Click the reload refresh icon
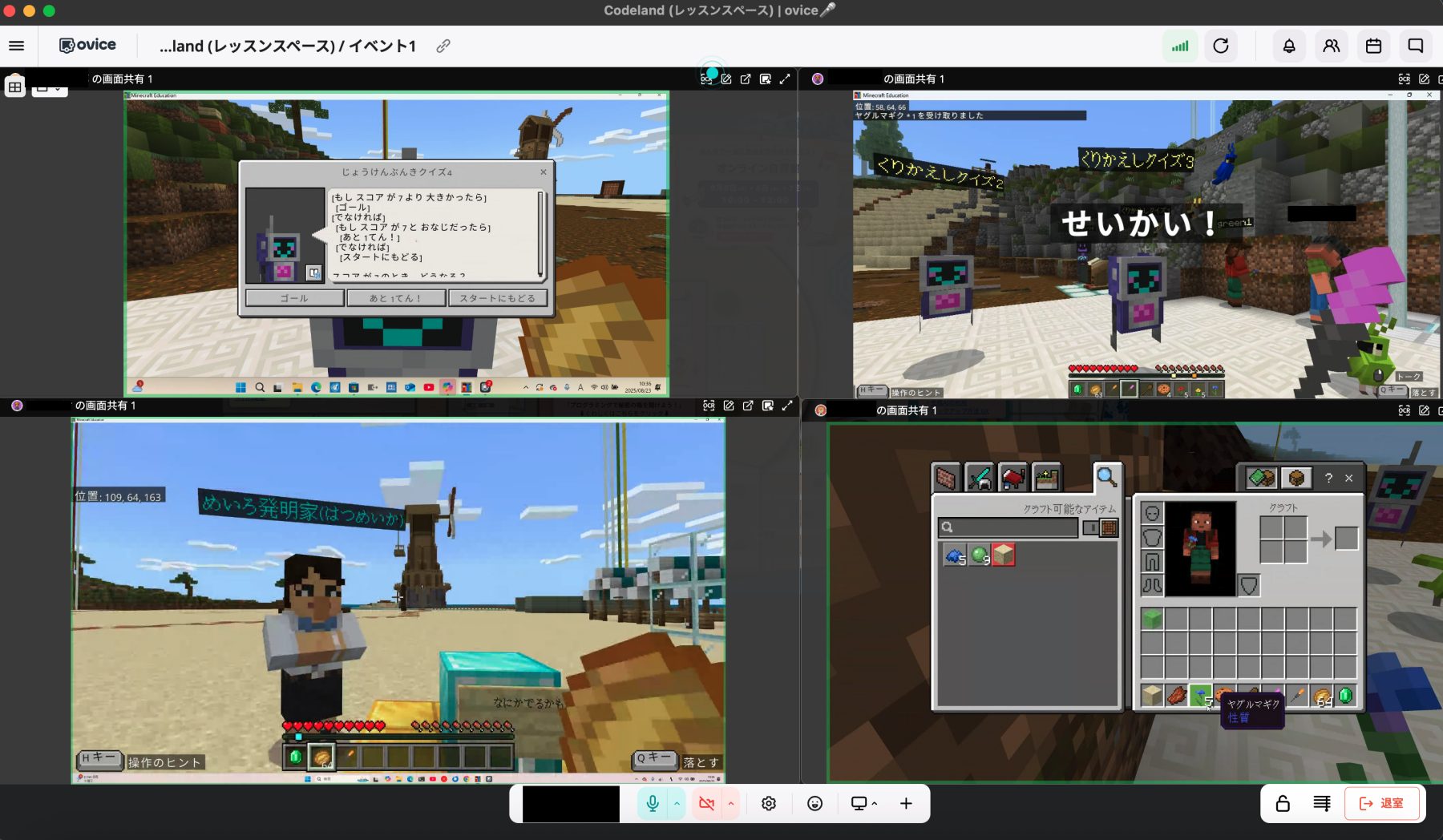This screenshot has width=1443, height=840. [1221, 46]
